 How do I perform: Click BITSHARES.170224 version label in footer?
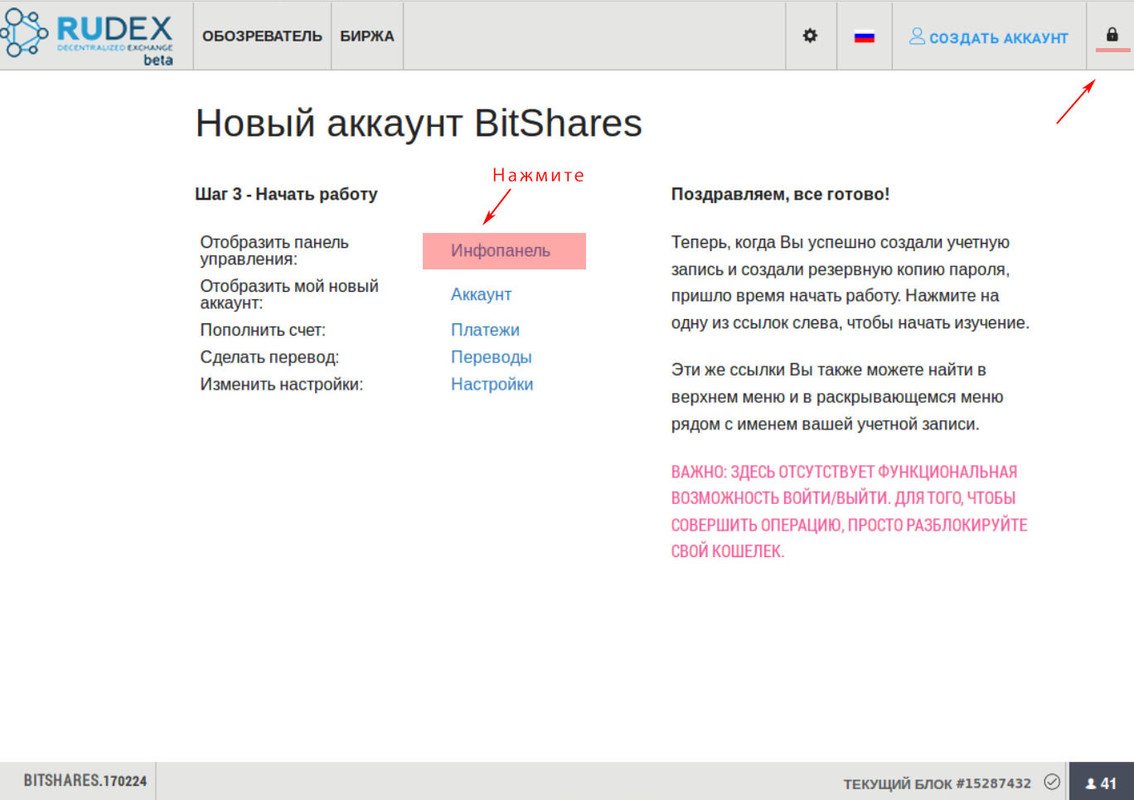(85, 781)
